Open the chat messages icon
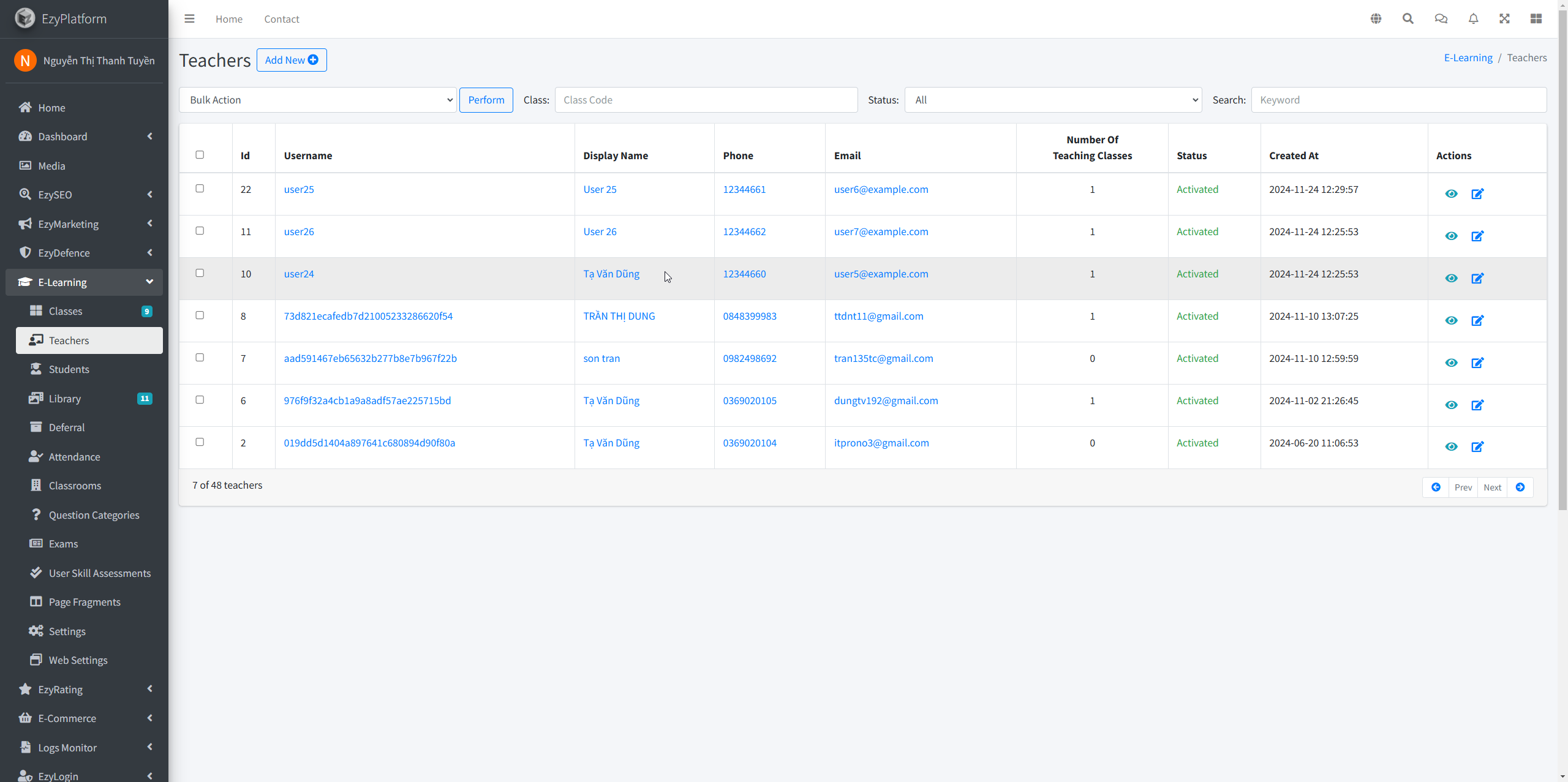Image resolution: width=1568 pixels, height=782 pixels. tap(1441, 19)
